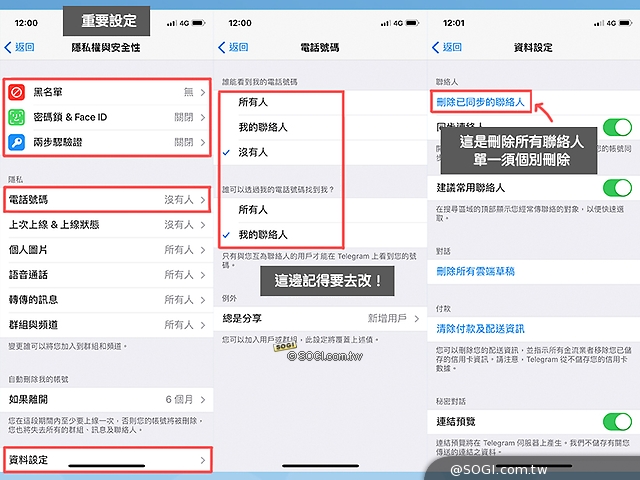Open 個人圖片 privacy setting

(107, 249)
